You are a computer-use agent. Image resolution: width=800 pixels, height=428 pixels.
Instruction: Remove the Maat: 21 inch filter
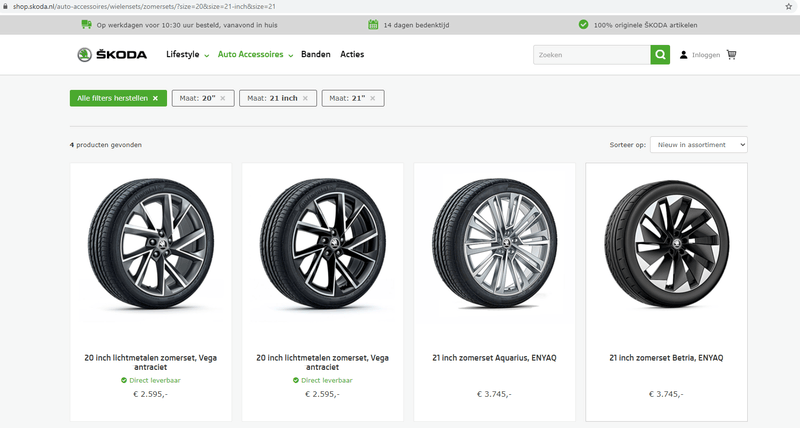click(307, 98)
